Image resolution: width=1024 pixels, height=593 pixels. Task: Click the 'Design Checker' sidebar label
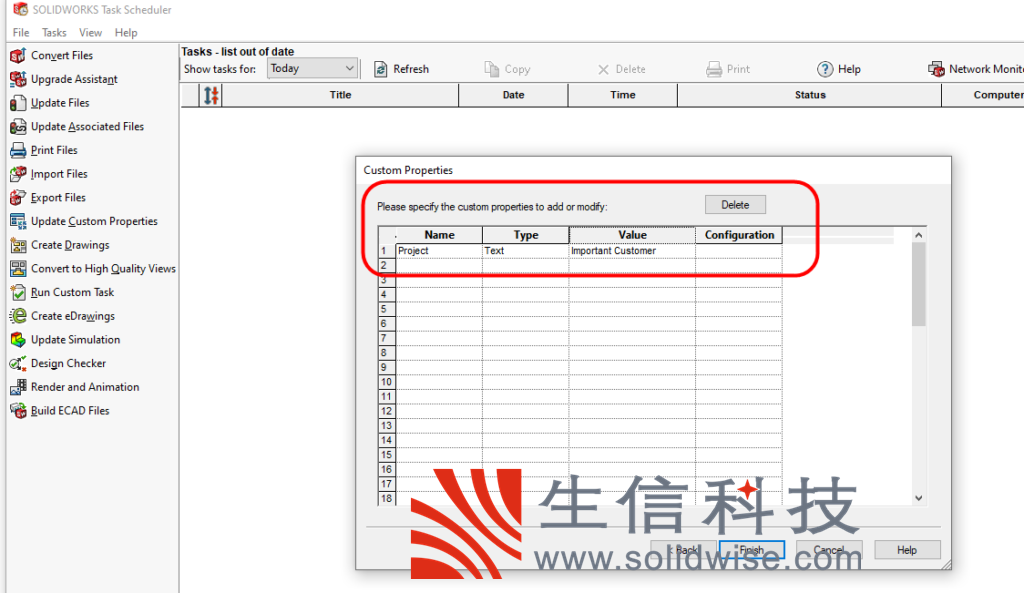pyautogui.click(x=68, y=363)
